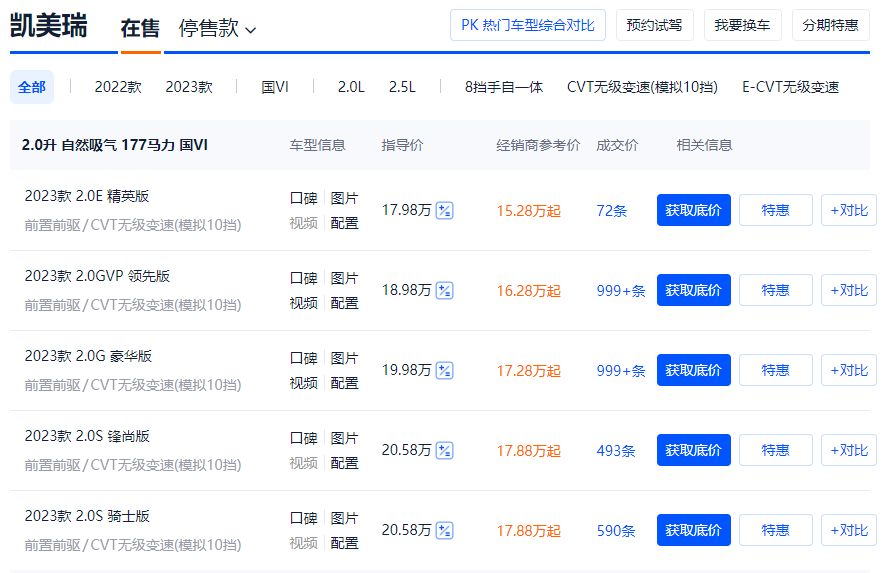Click 特惠 for 2.0E 精英版
The height and width of the screenshot is (573, 883).
click(x=775, y=210)
